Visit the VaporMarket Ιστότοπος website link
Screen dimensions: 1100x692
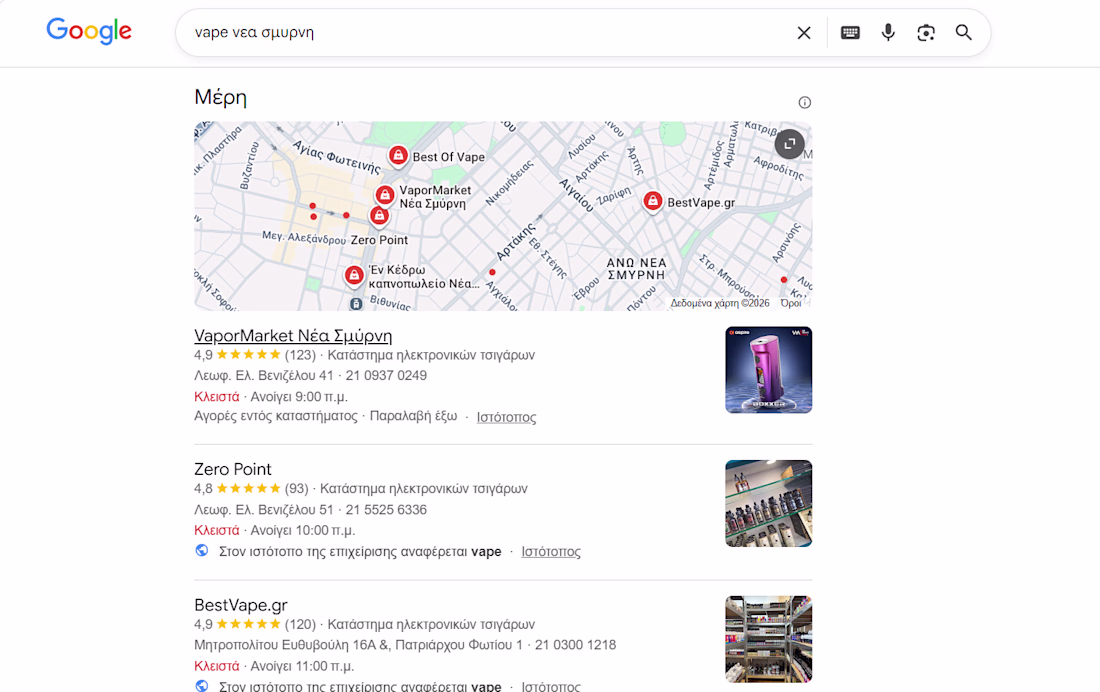coord(507,417)
